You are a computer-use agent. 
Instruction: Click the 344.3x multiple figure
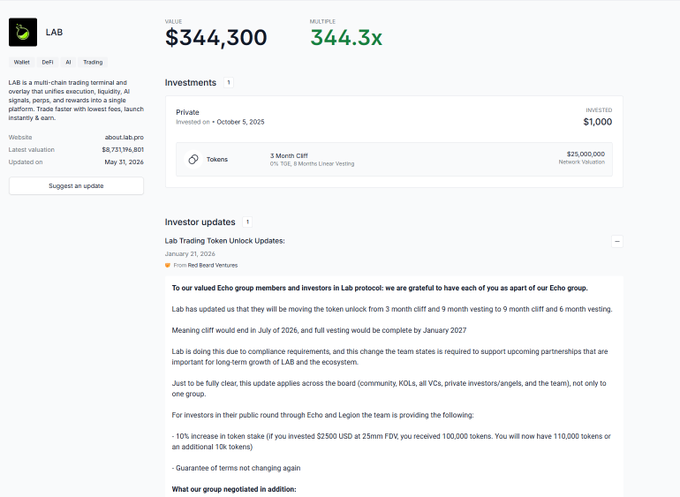[x=346, y=38]
